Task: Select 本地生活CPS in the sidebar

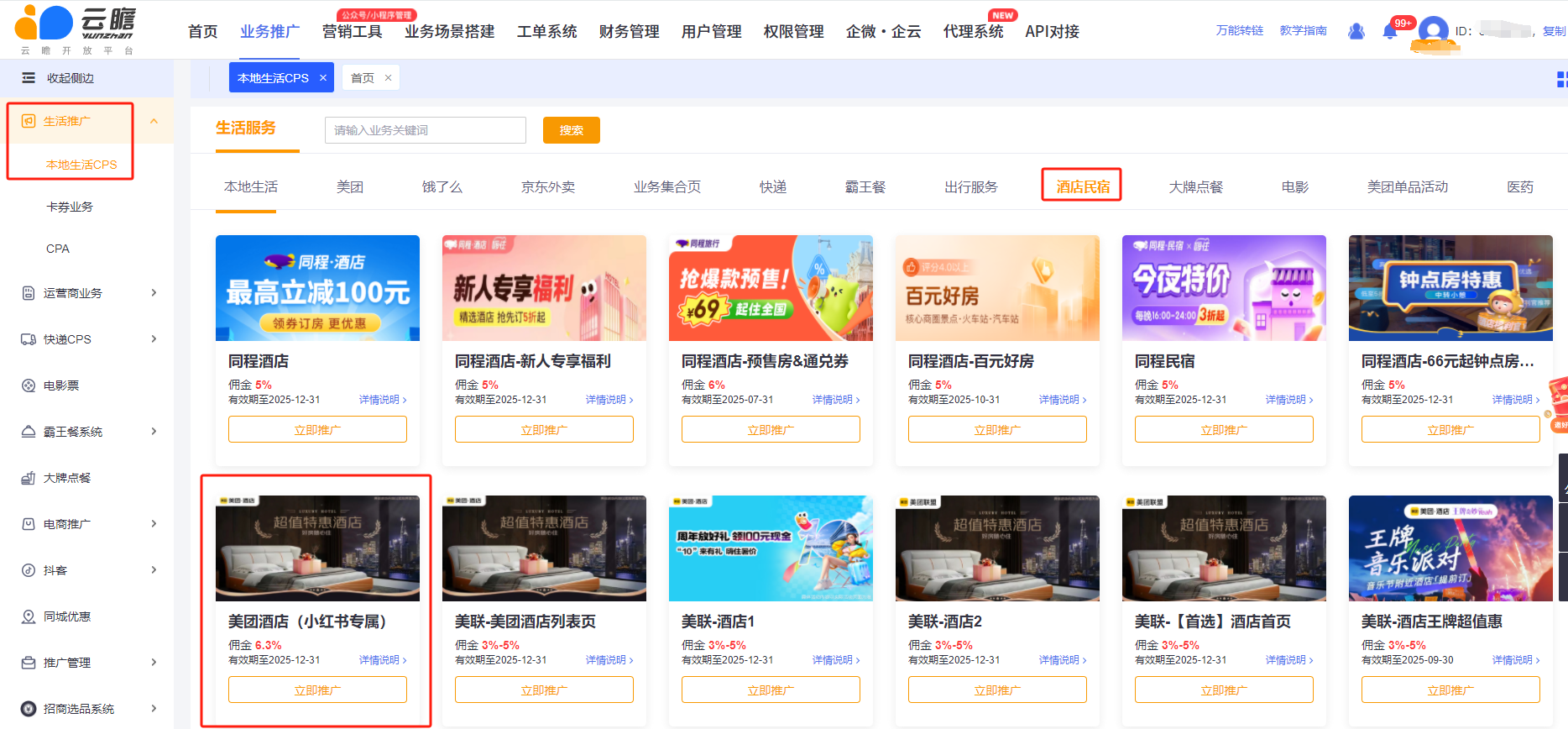Action: (81, 165)
